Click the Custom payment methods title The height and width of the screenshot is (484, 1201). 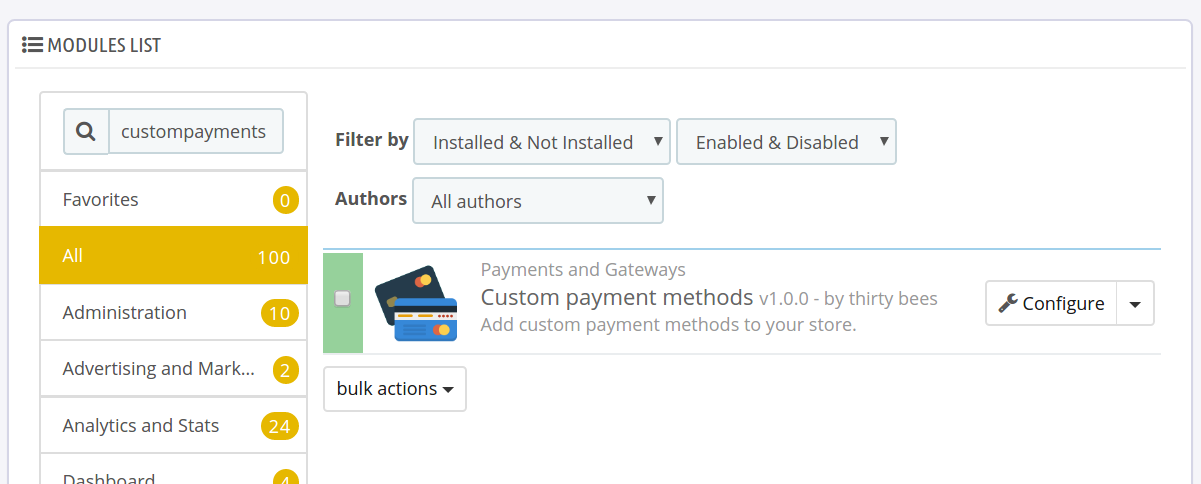pos(616,298)
